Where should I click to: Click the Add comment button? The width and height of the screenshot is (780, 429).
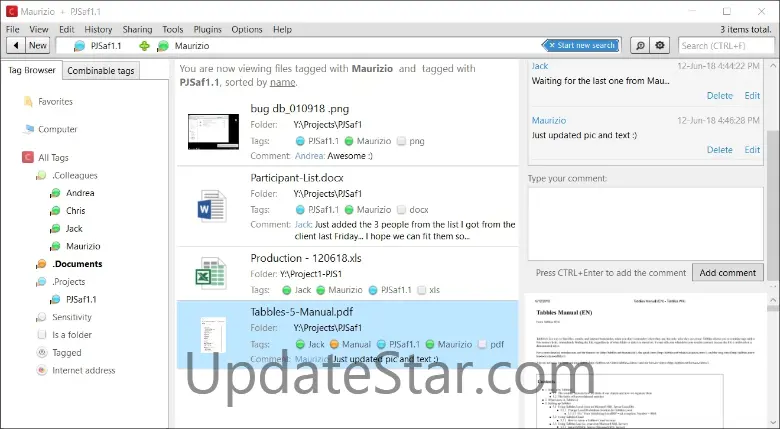tap(727, 273)
